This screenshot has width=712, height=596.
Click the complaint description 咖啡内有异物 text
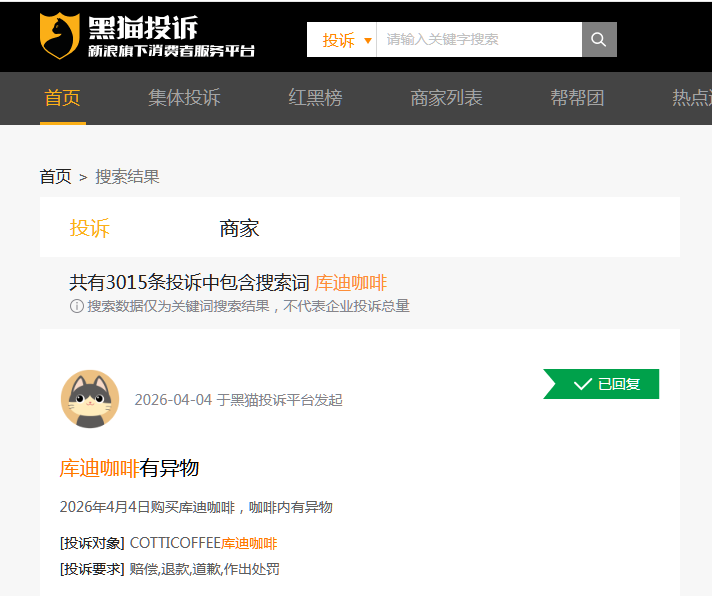[x=291, y=507]
